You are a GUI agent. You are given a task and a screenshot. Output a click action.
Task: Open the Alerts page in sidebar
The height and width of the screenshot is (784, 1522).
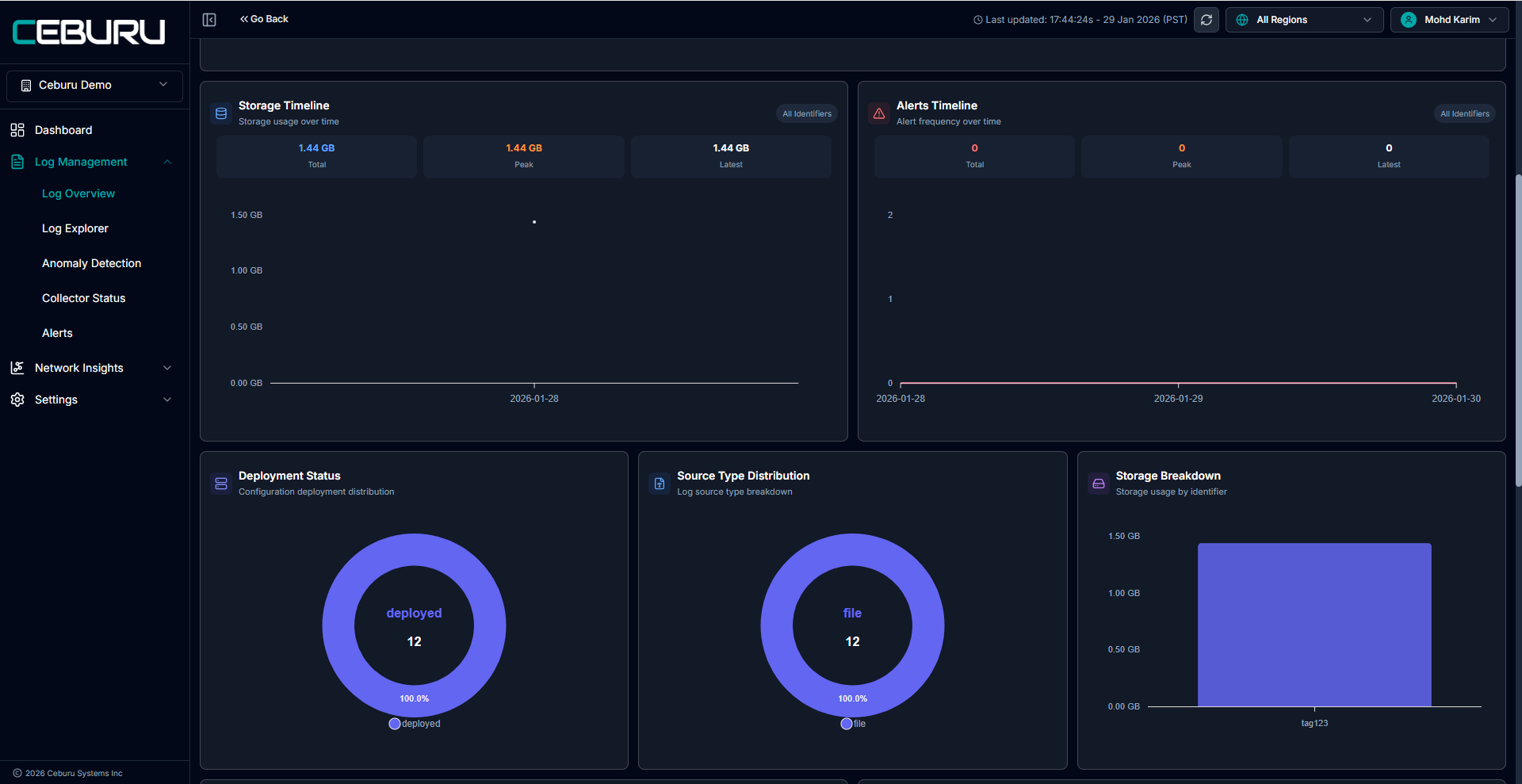pos(57,333)
